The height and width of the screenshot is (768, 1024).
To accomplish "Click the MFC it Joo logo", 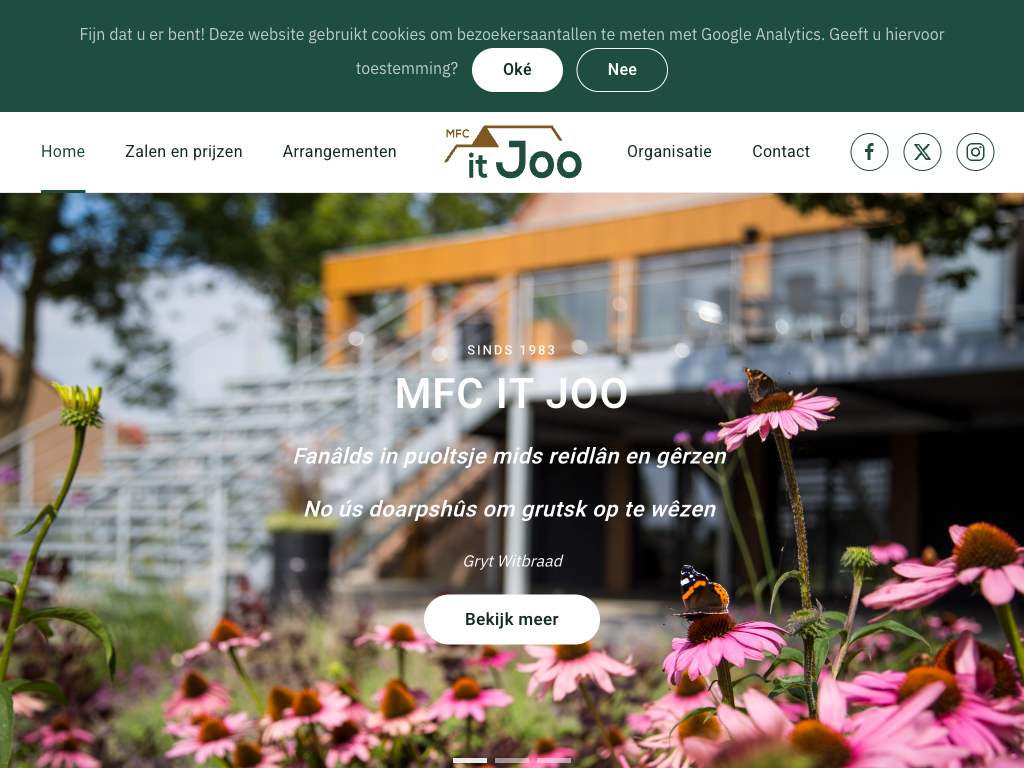I will [513, 152].
